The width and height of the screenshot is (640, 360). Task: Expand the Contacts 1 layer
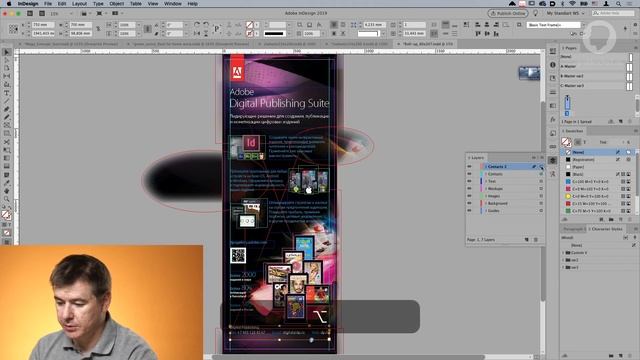point(486,167)
